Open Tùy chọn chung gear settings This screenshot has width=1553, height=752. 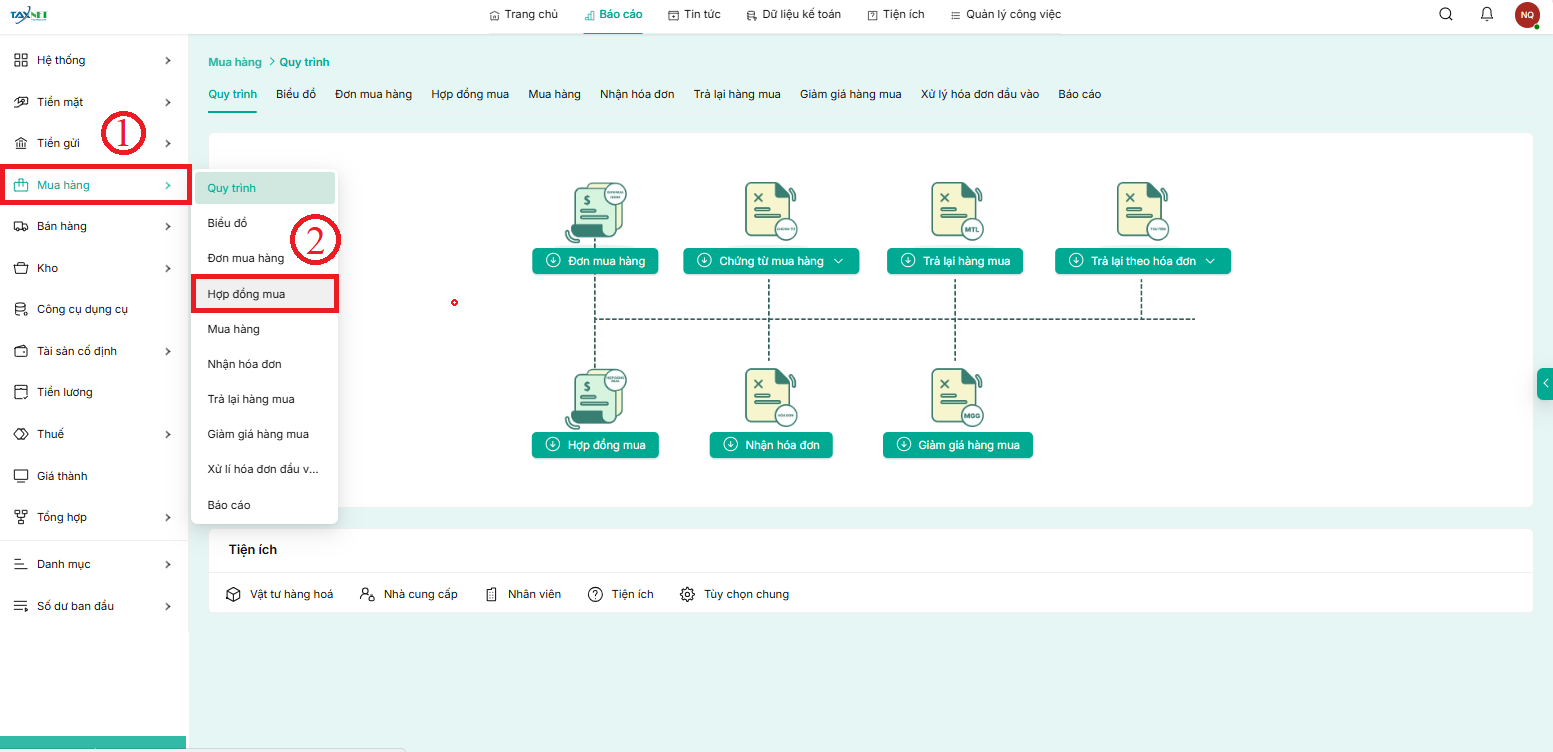735,594
